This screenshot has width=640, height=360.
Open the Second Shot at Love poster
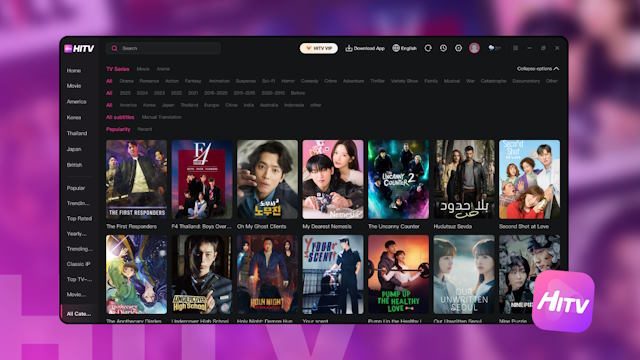point(529,180)
